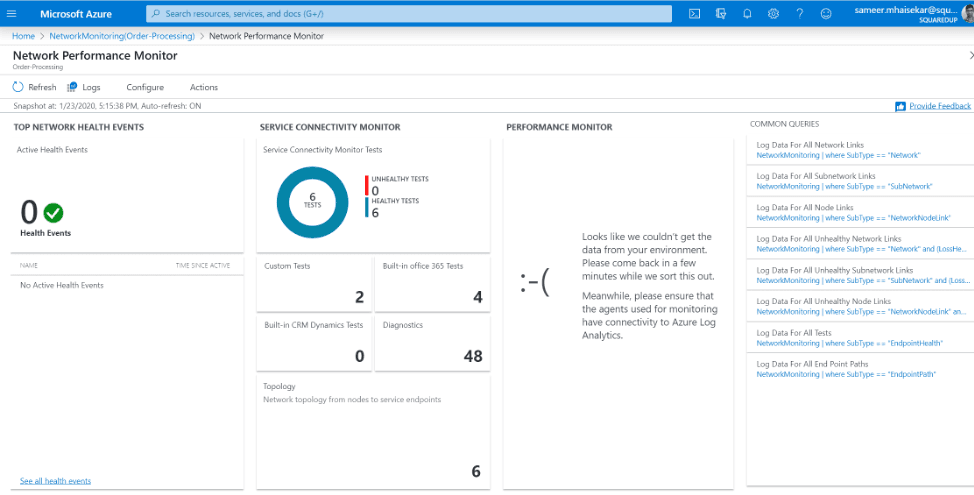Image resolution: width=974 pixels, height=495 pixels.
Task: Click the Refresh button
Action: click(34, 87)
